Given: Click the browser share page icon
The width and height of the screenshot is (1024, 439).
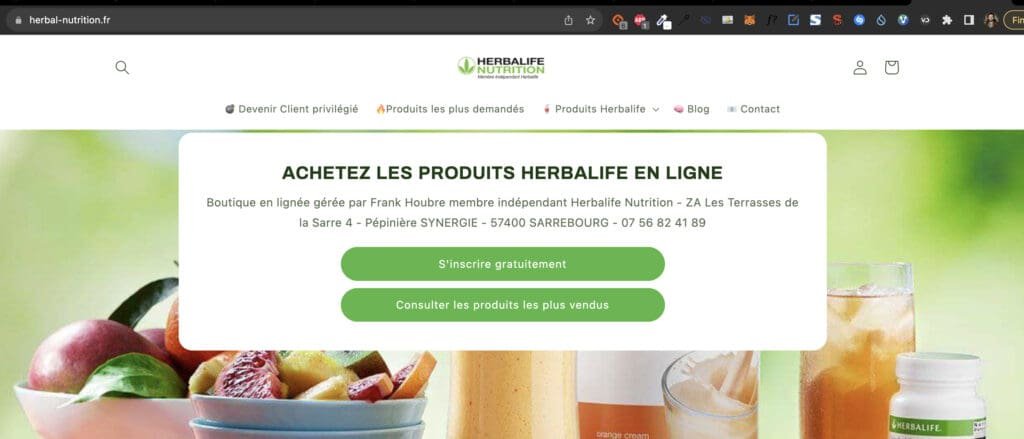Looking at the screenshot, I should (x=568, y=20).
